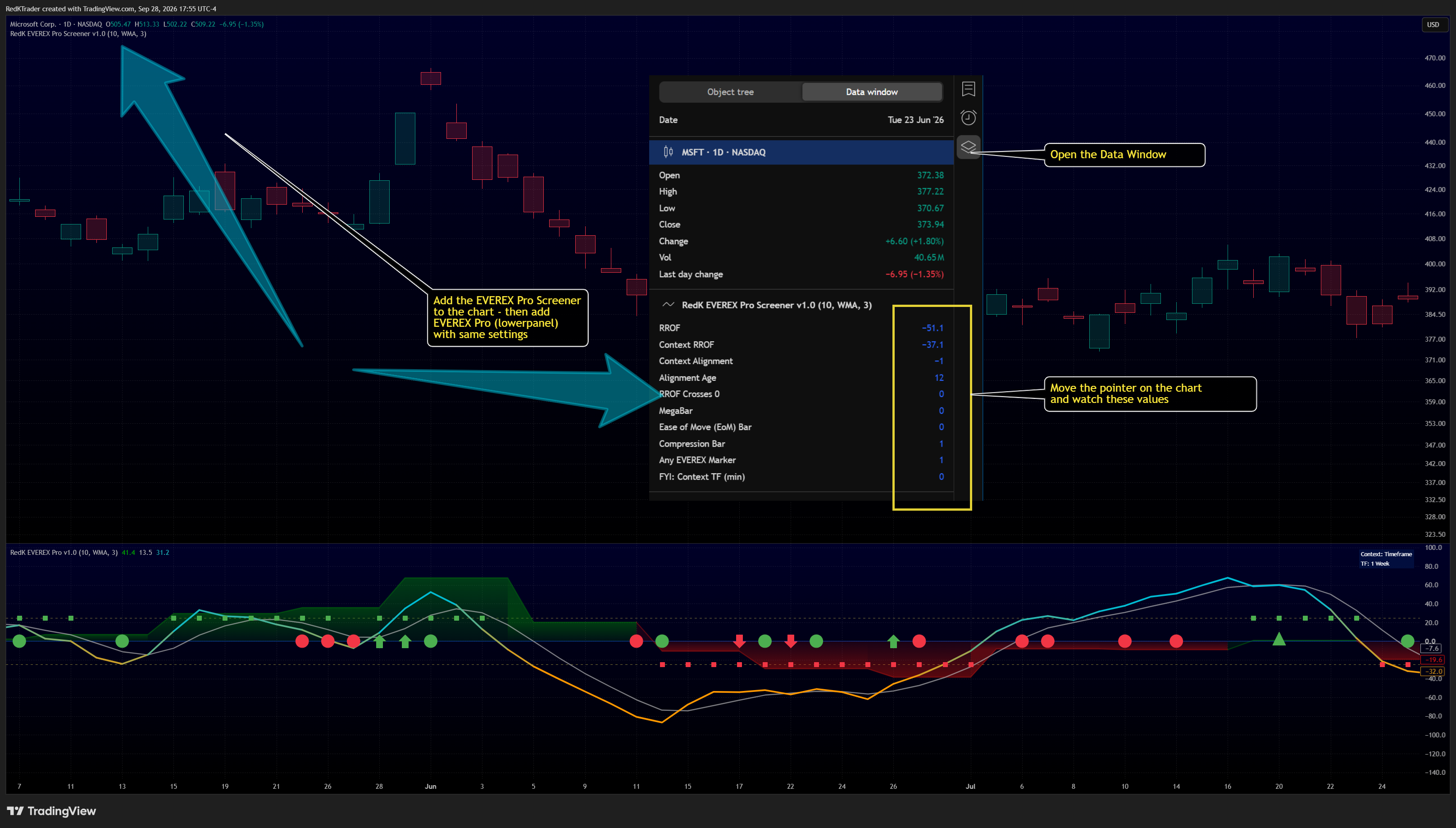Click the RROF Crosses 0 row label

pos(689,393)
